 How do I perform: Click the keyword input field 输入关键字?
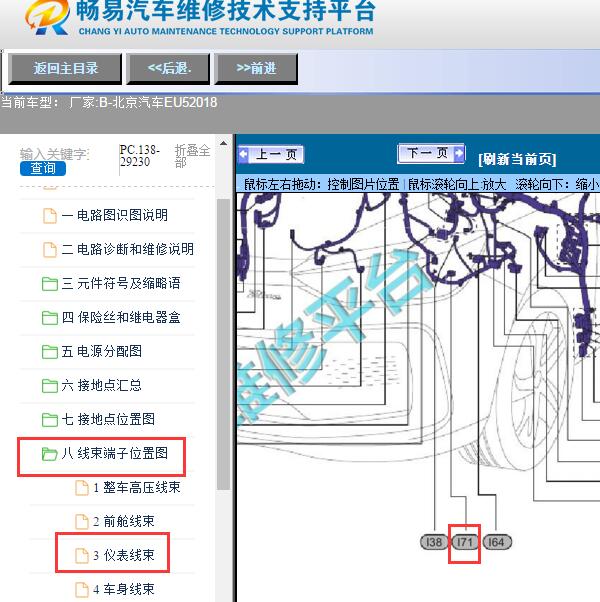click(54, 154)
